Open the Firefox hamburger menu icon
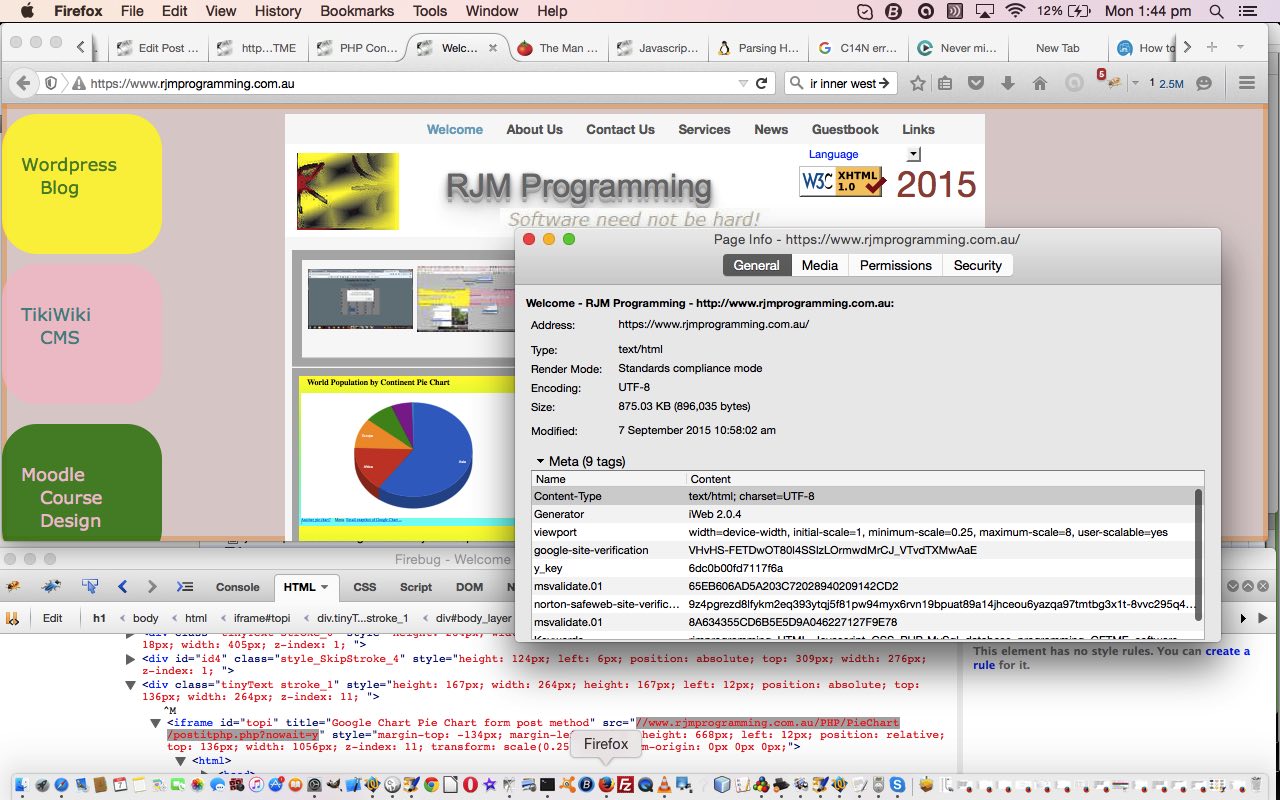The width and height of the screenshot is (1280, 800). point(1246,83)
